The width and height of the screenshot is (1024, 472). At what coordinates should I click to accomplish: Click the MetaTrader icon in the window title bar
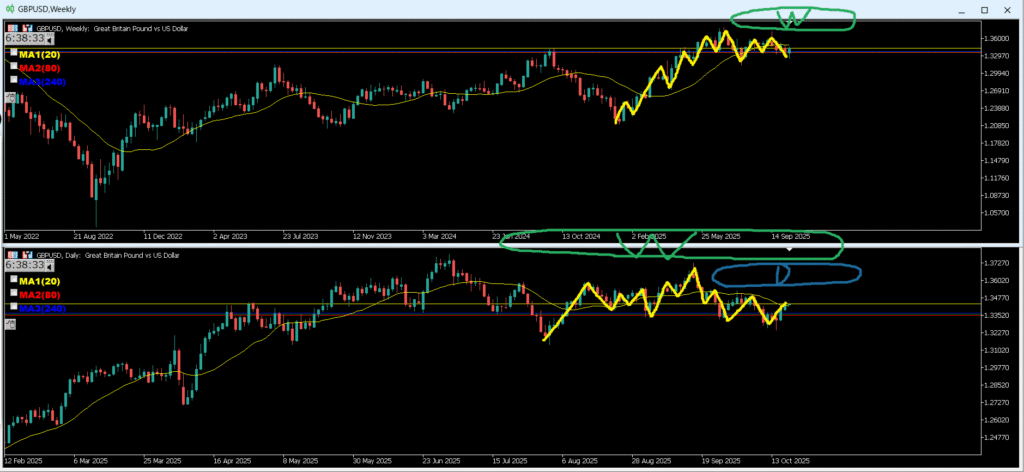[8, 9]
